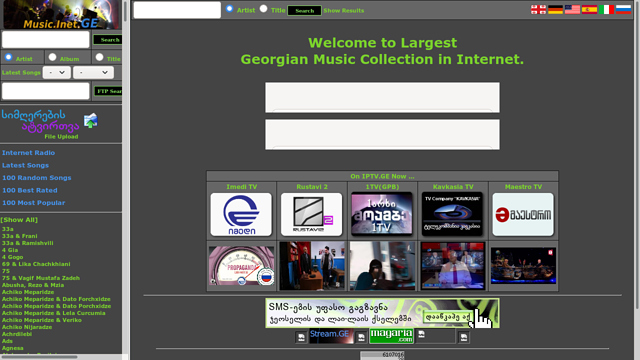Open the Kavkasia TV channel logo
Screen dimensions: 640x360
[x=452, y=214]
